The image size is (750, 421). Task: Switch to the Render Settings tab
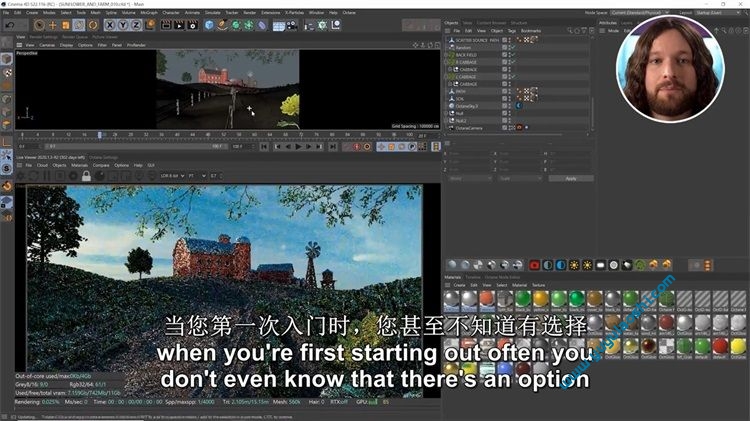click(43, 37)
